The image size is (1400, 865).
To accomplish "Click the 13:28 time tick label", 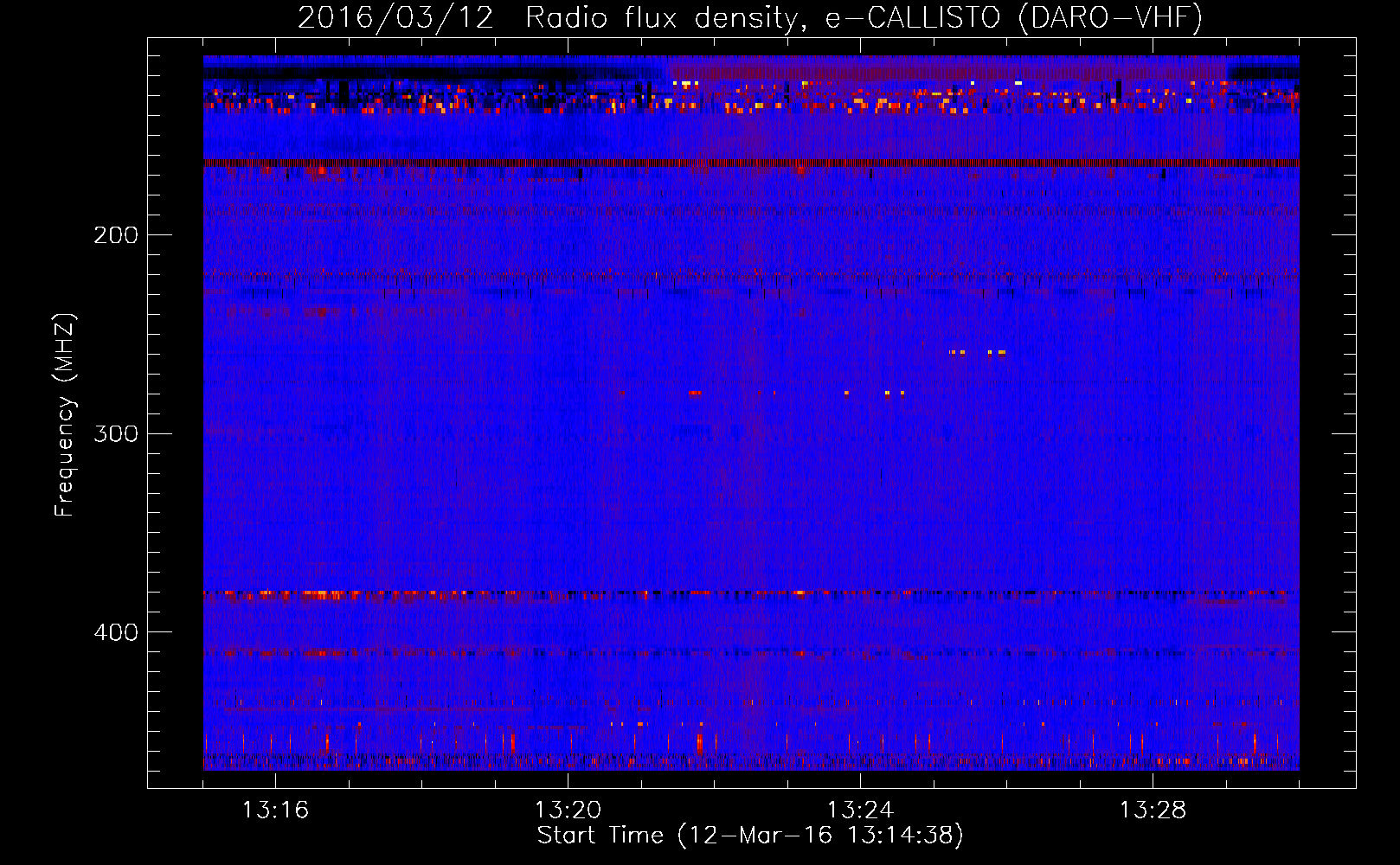I will (1153, 811).
